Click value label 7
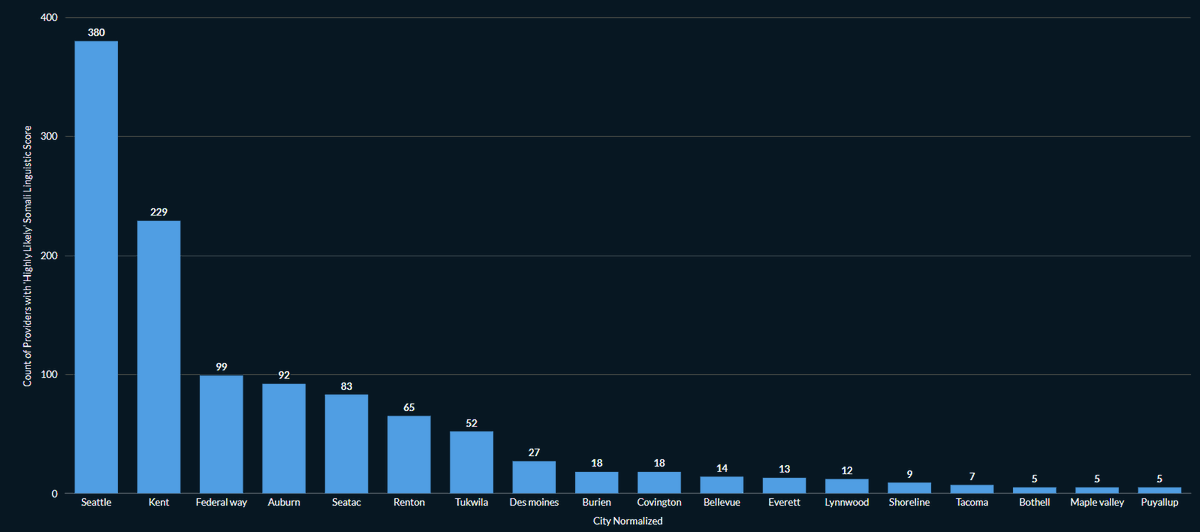Viewport: 1200px width, 532px height. 971,476
